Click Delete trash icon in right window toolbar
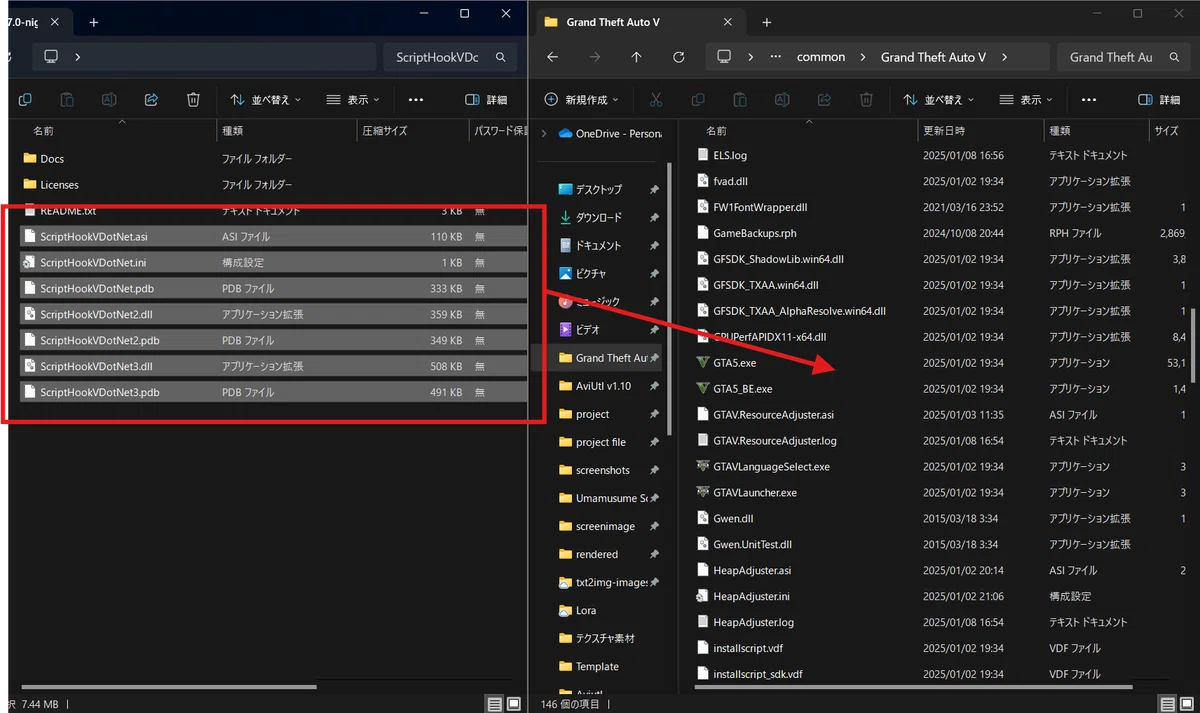Viewport: 1200px width, 713px height. (866, 100)
